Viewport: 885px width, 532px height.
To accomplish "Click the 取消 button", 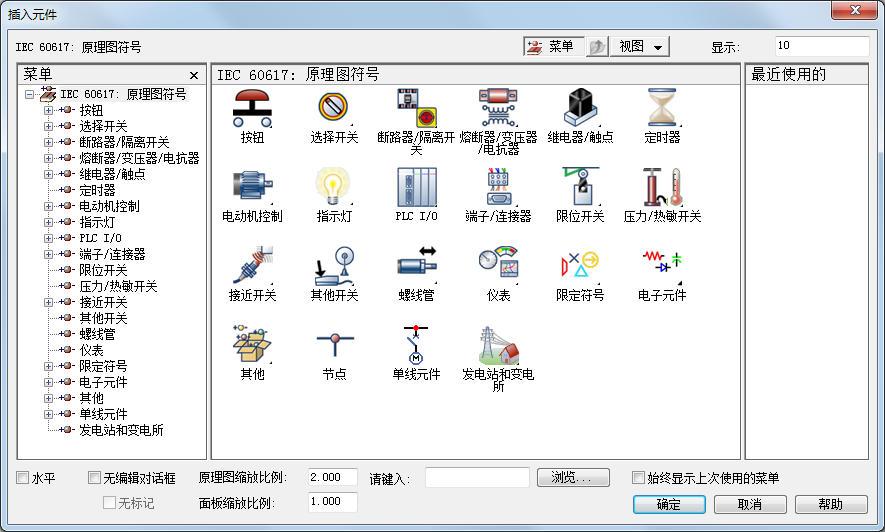I will click(750, 504).
